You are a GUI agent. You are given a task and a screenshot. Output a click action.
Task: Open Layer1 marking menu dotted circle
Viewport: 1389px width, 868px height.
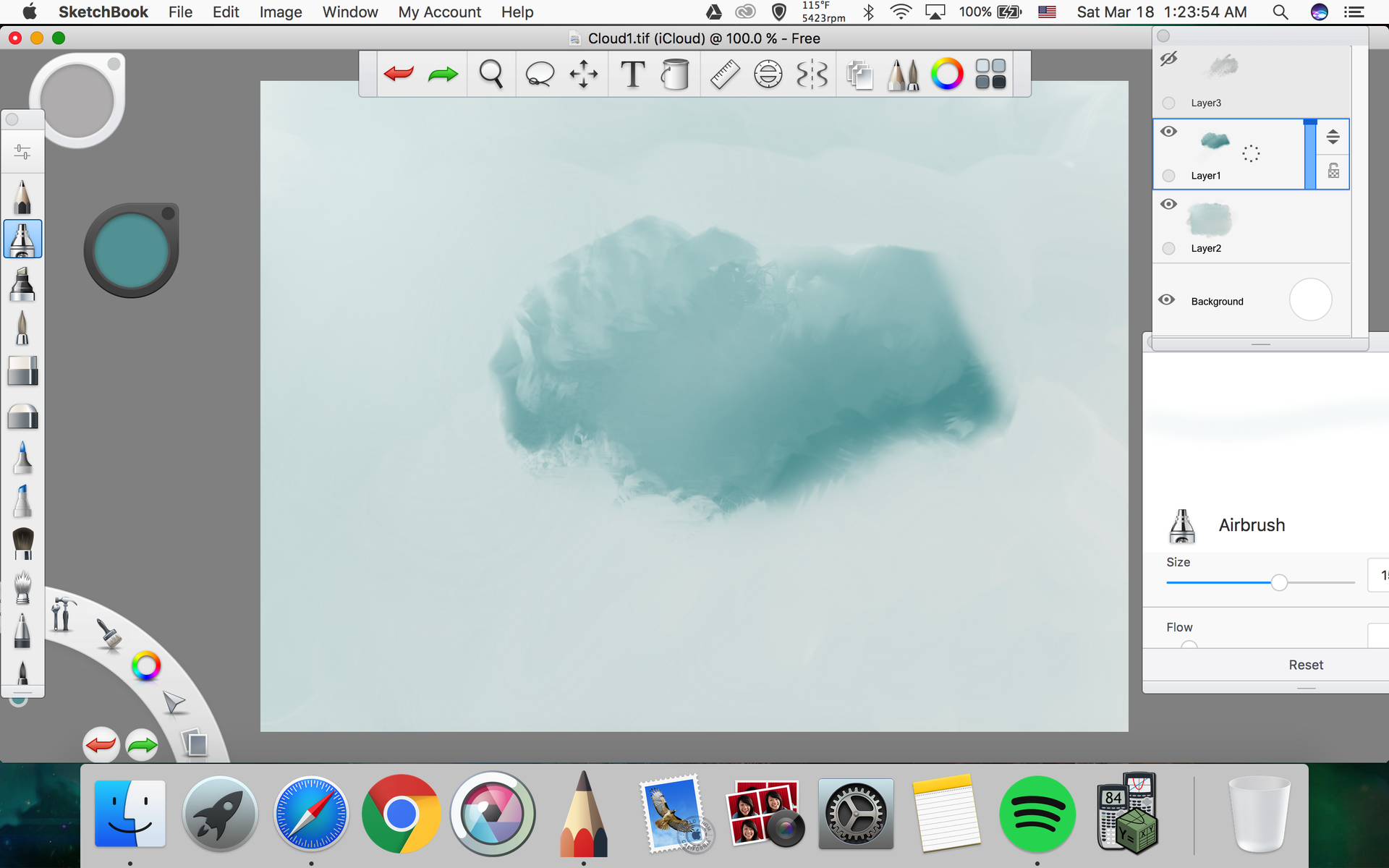coord(1251,153)
